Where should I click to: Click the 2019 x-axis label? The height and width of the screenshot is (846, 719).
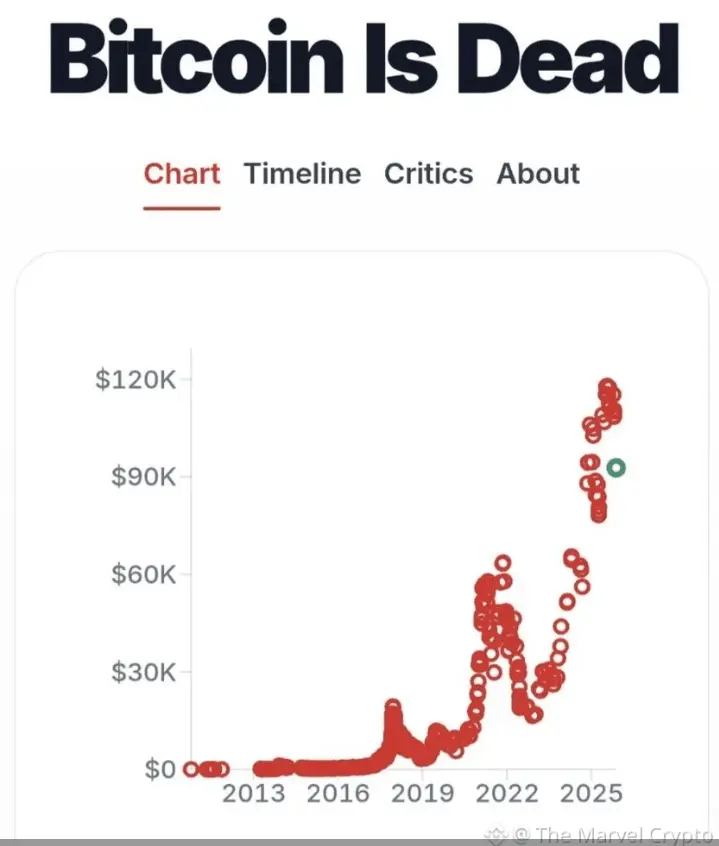422,793
